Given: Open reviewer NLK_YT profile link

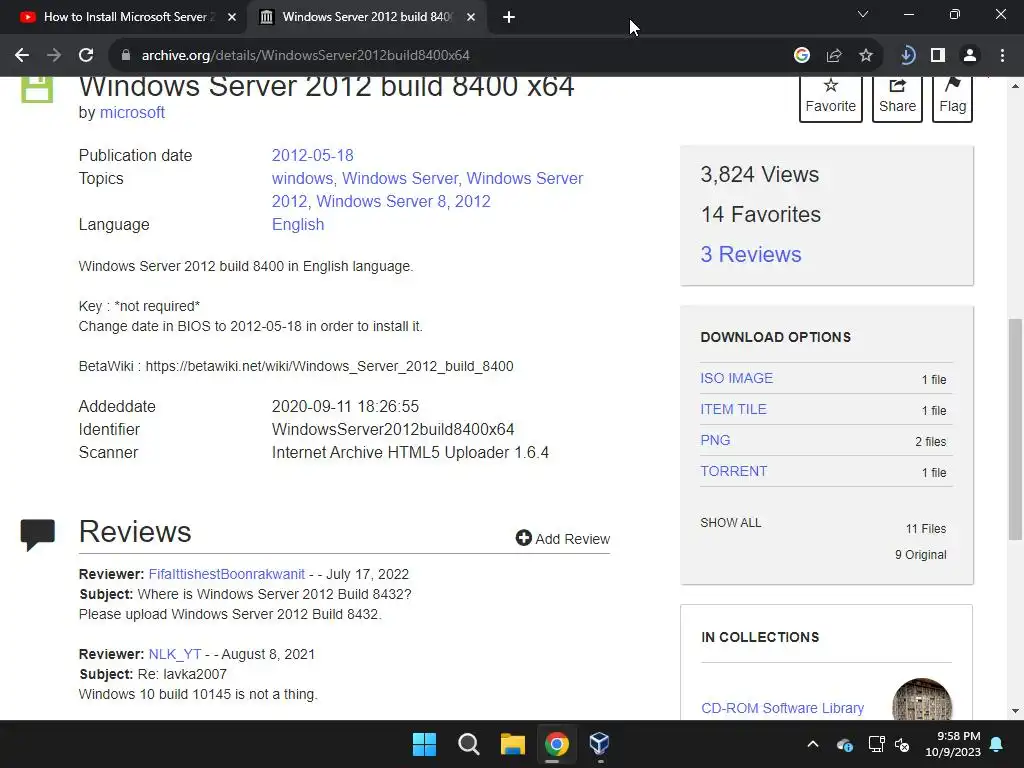Looking at the screenshot, I should point(175,654).
